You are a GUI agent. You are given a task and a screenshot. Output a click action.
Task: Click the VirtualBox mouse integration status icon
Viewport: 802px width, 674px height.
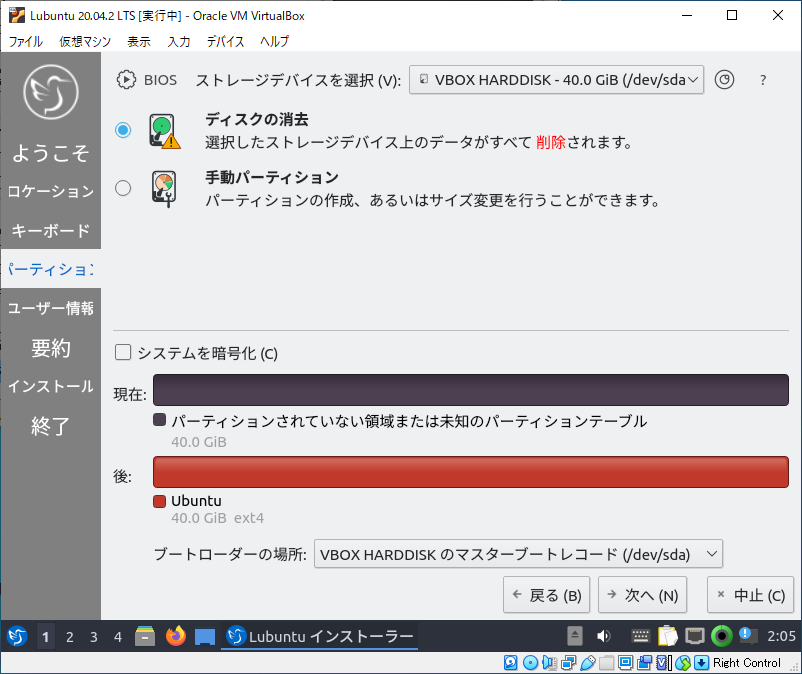point(683,663)
